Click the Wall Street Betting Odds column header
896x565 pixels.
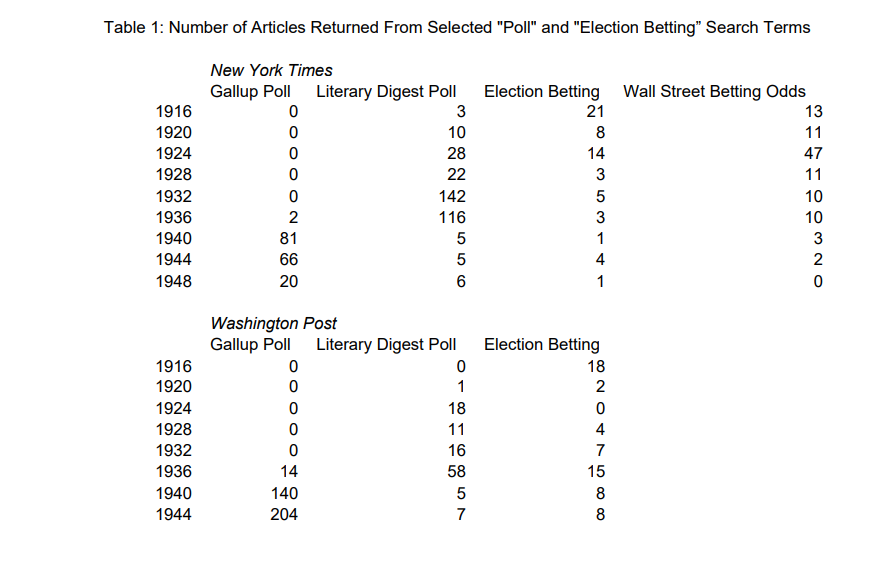tap(714, 92)
